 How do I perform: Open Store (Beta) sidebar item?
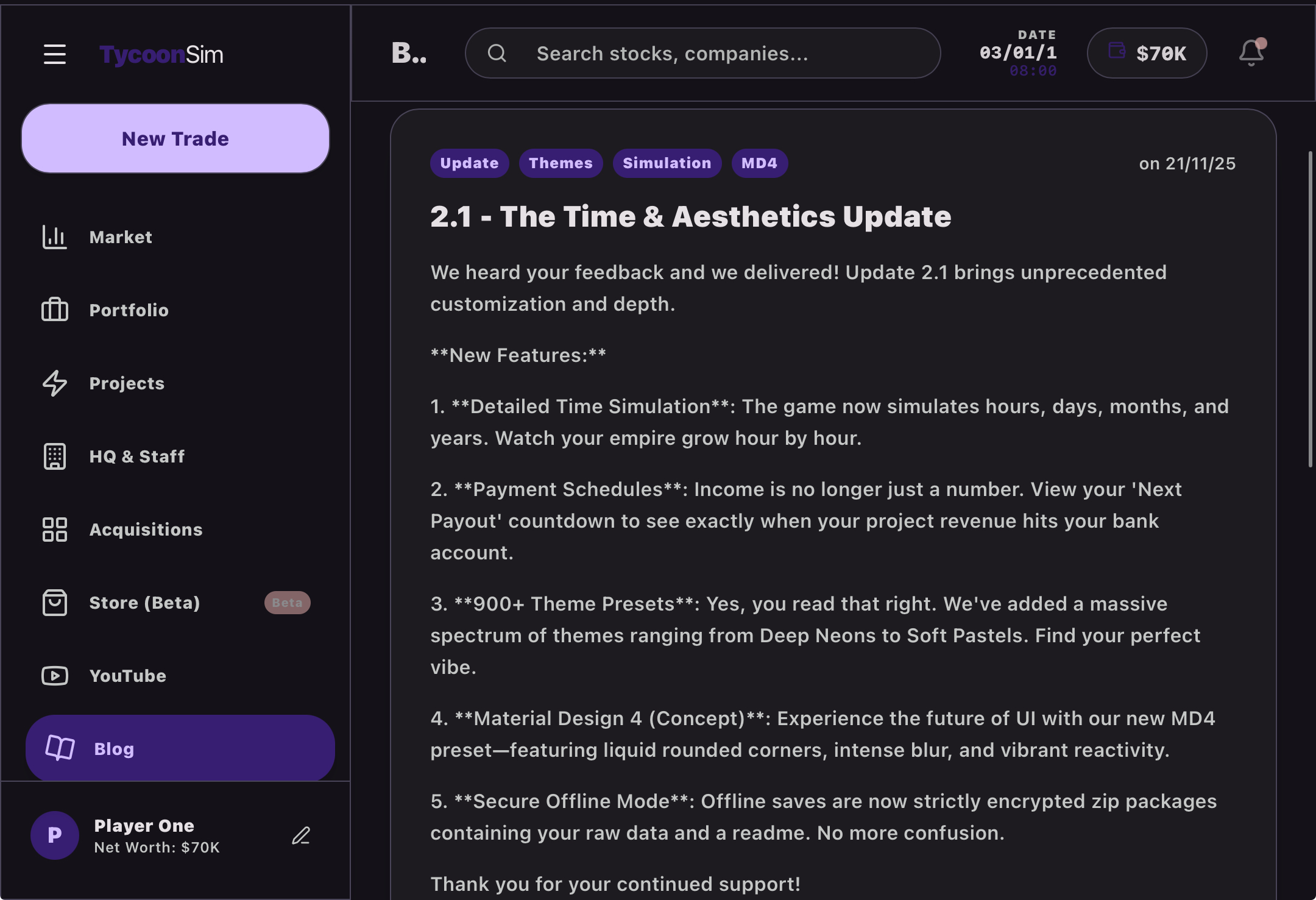click(x=144, y=603)
